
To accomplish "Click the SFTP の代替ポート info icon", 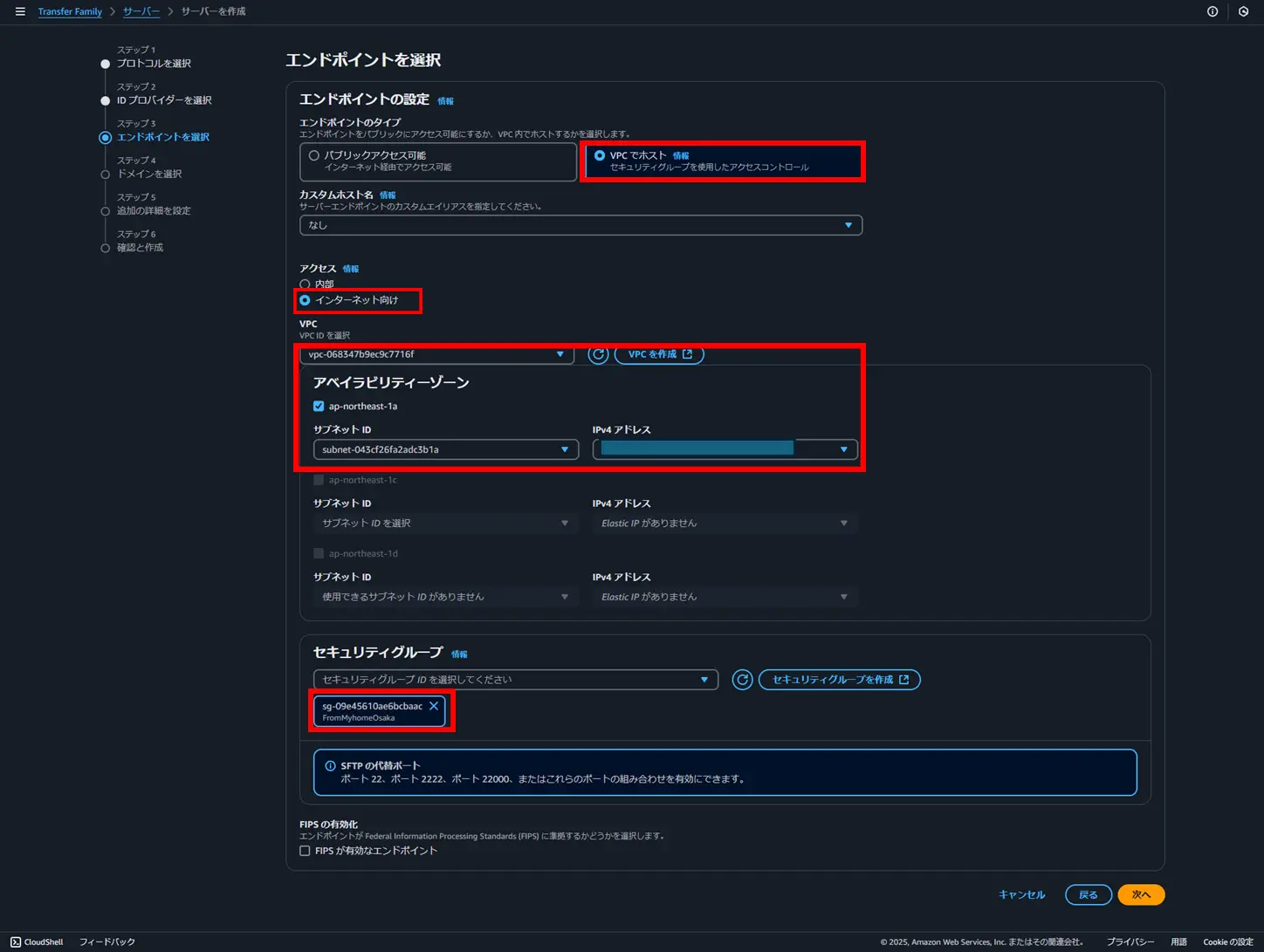I will click(330, 766).
